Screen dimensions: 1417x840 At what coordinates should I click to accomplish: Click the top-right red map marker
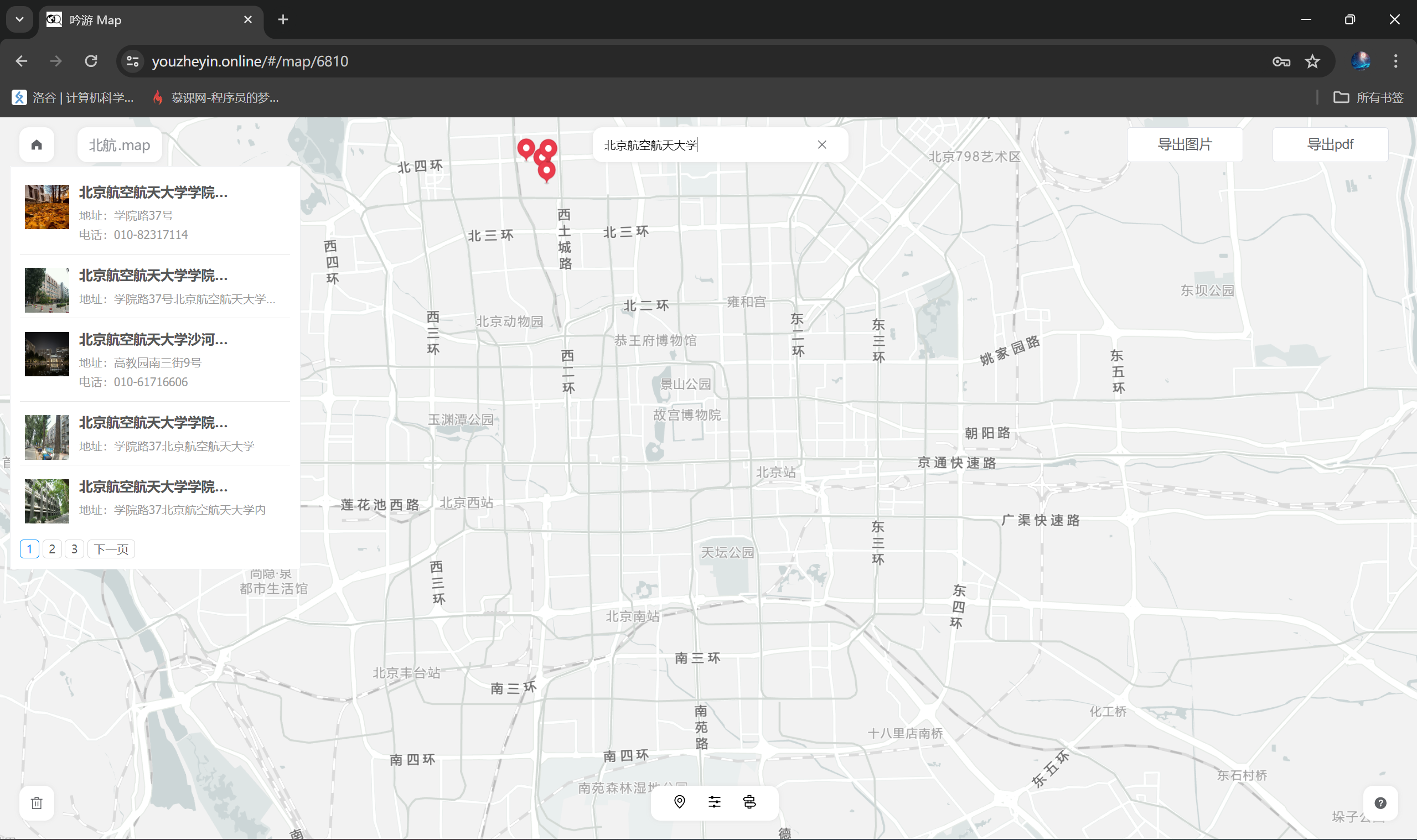tap(549, 149)
